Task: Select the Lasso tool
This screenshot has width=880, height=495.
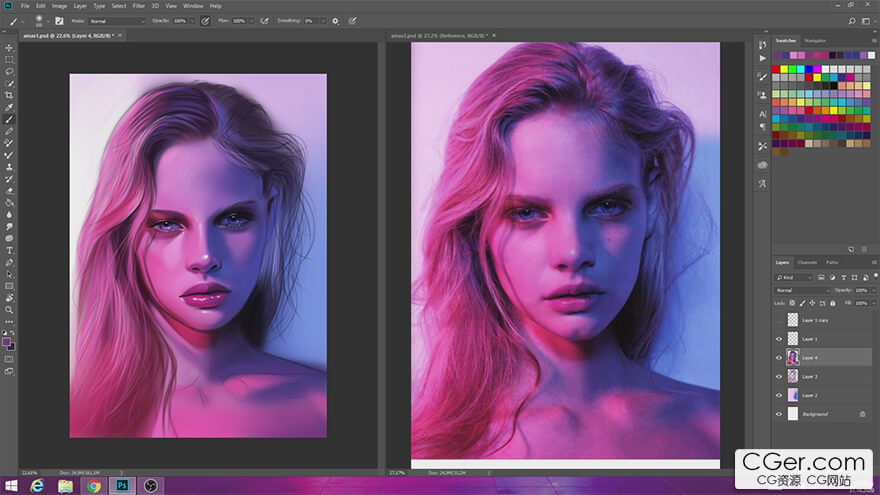Action: (x=9, y=72)
